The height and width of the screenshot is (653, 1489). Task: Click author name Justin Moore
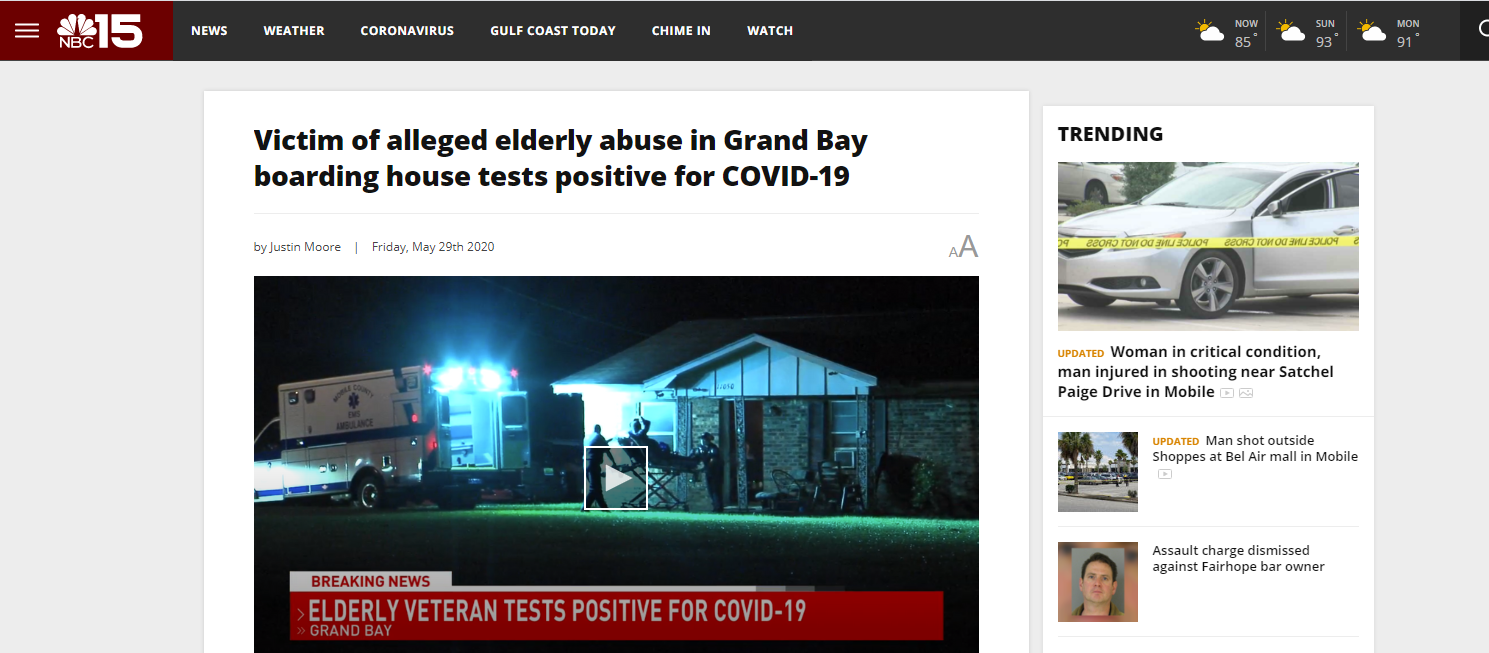[305, 247]
